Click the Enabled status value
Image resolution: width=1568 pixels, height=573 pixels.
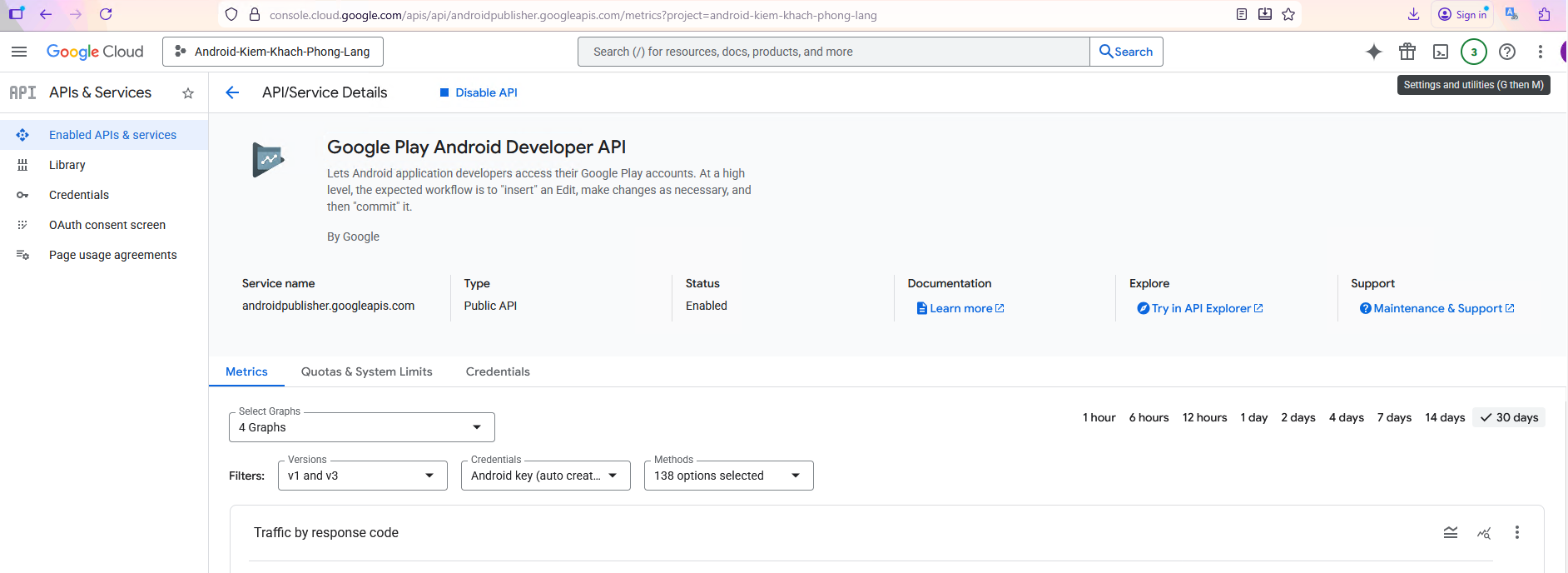click(707, 306)
